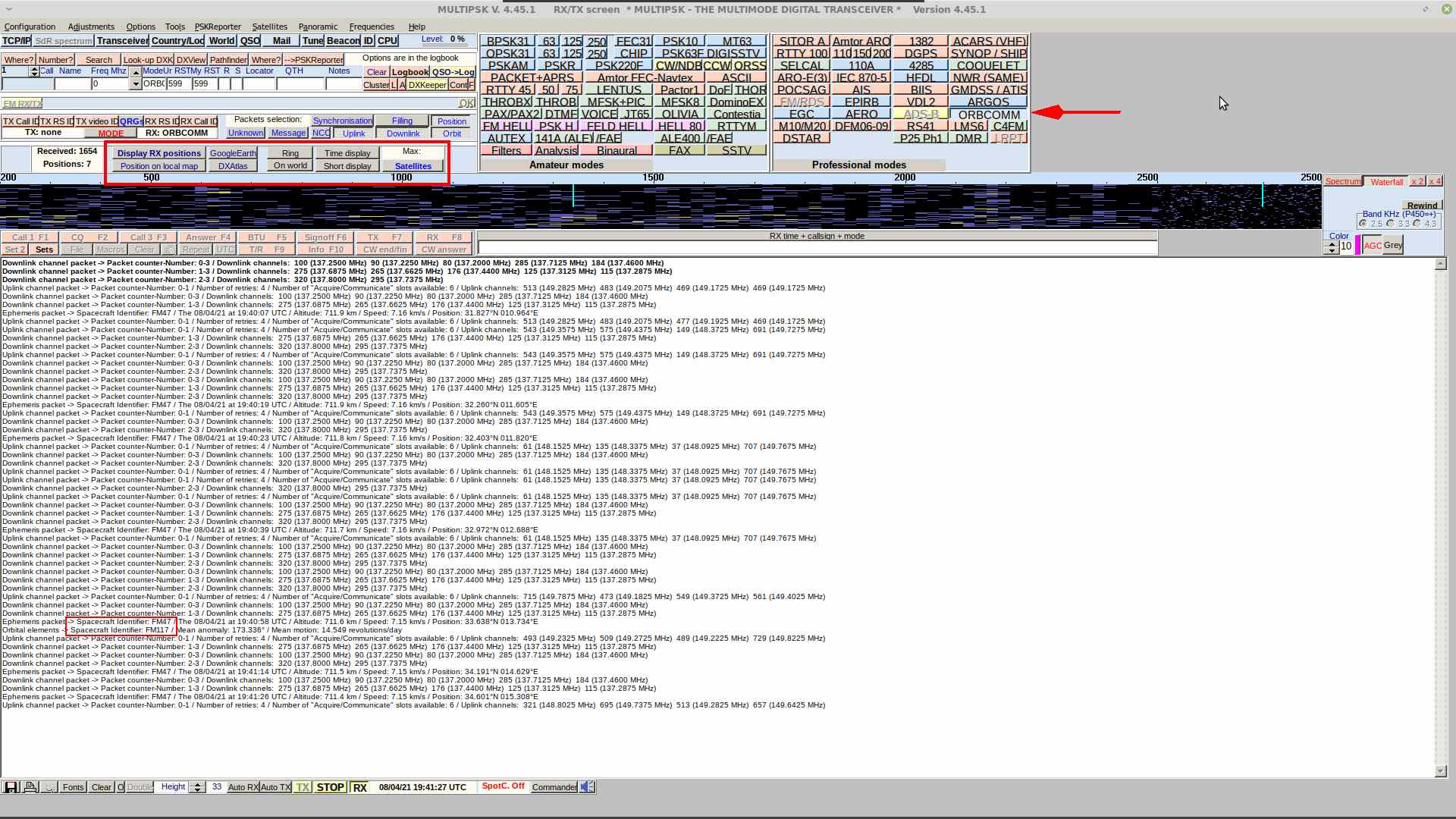The image size is (1456, 819).
Task: Switch to the Spectrum tab
Action: coord(1342,181)
